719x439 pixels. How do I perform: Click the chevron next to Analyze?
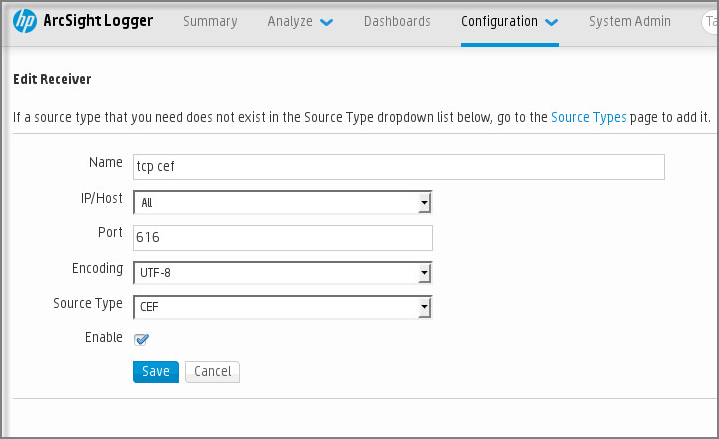pos(326,22)
